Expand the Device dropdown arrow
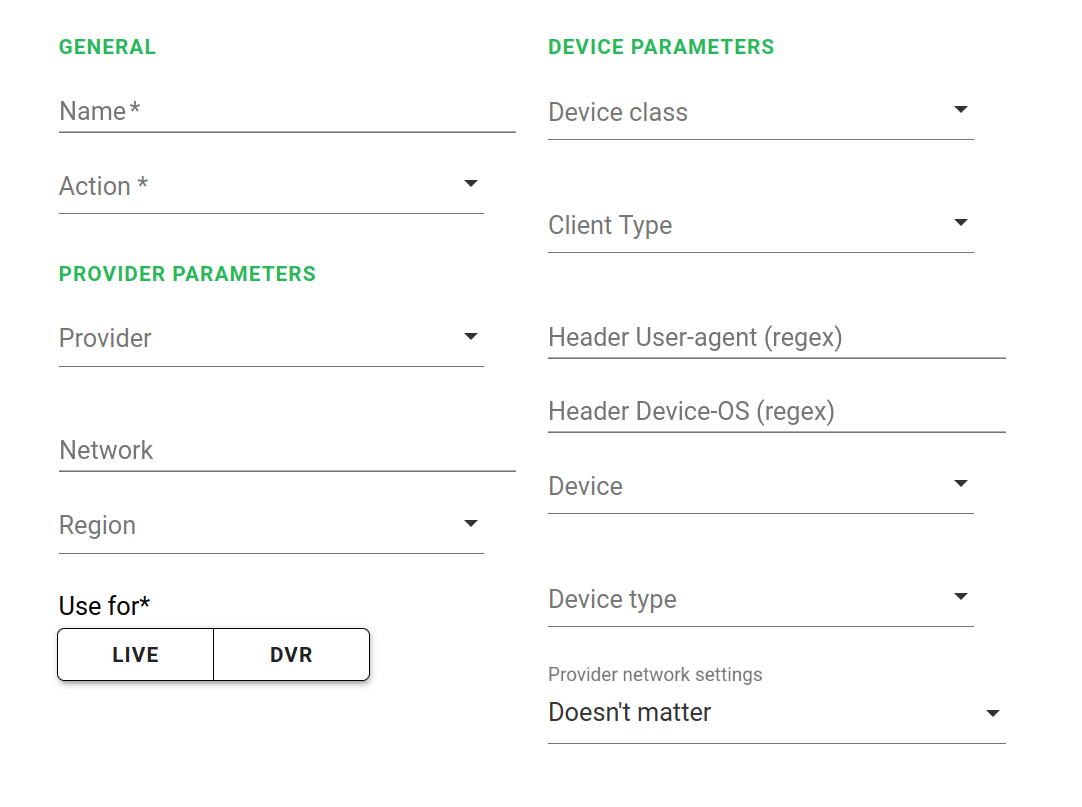Image resolution: width=1082 pixels, height=807 pixels. coord(961,484)
